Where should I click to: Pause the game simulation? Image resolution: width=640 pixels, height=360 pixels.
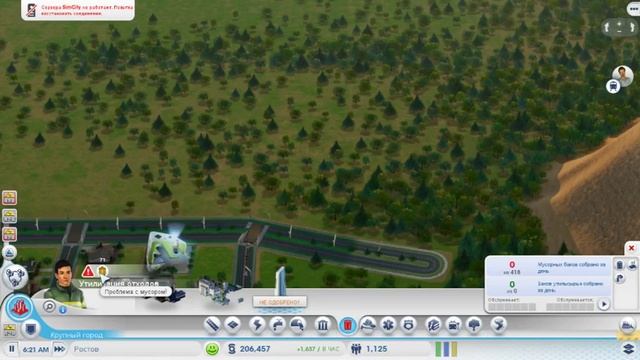11,349
